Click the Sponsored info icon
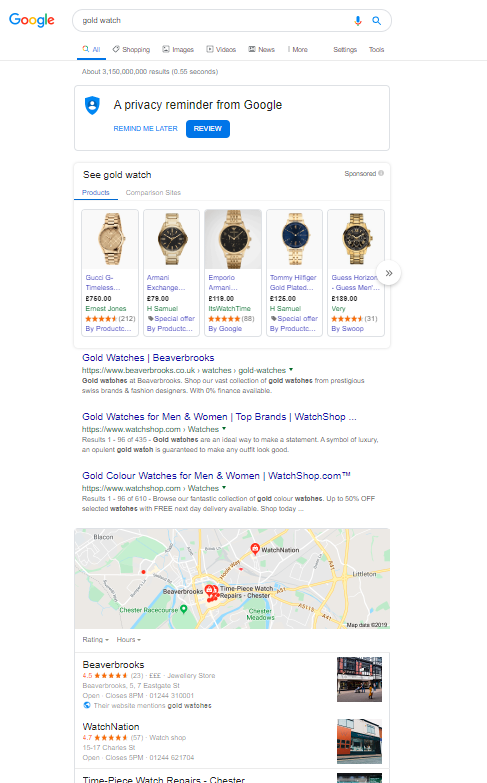The image size is (487, 783). pyautogui.click(x=381, y=173)
